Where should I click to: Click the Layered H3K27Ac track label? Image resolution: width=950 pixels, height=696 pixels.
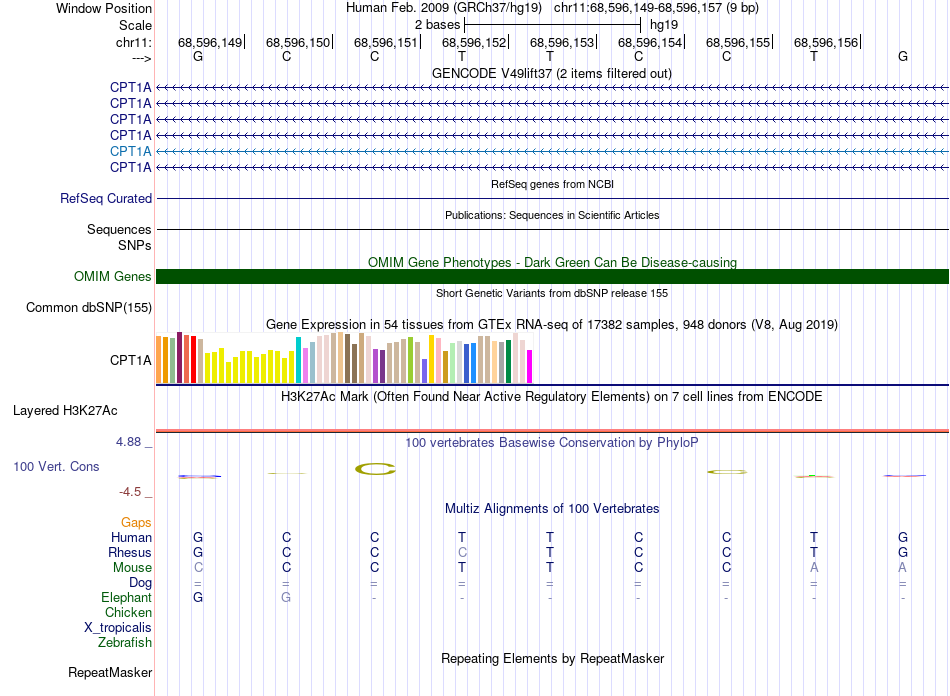tap(65, 410)
